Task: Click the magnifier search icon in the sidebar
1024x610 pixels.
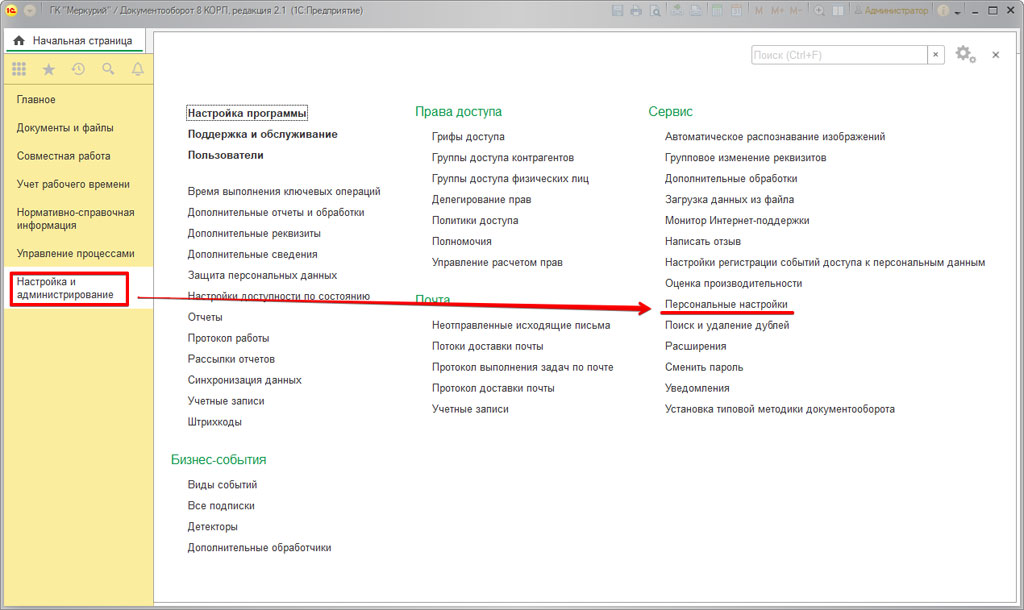Action: click(x=108, y=69)
